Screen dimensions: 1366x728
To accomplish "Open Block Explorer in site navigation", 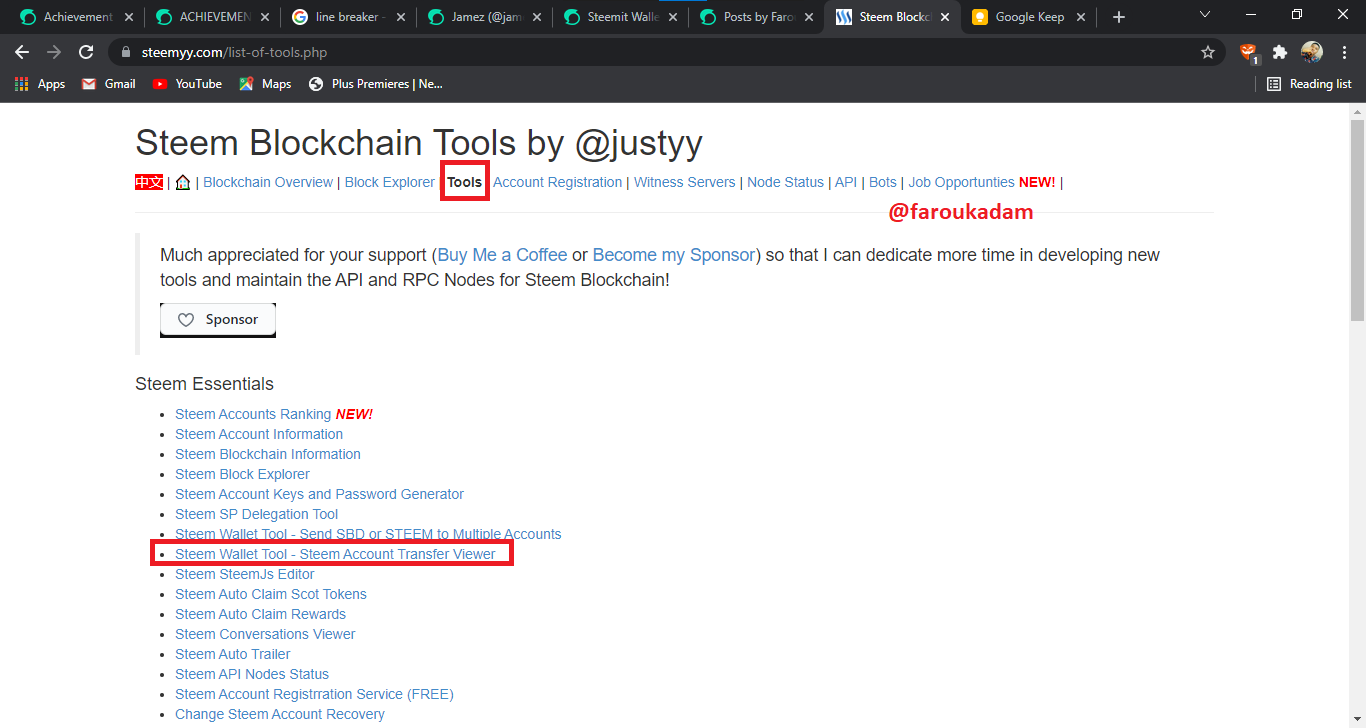I will pyautogui.click(x=390, y=182).
